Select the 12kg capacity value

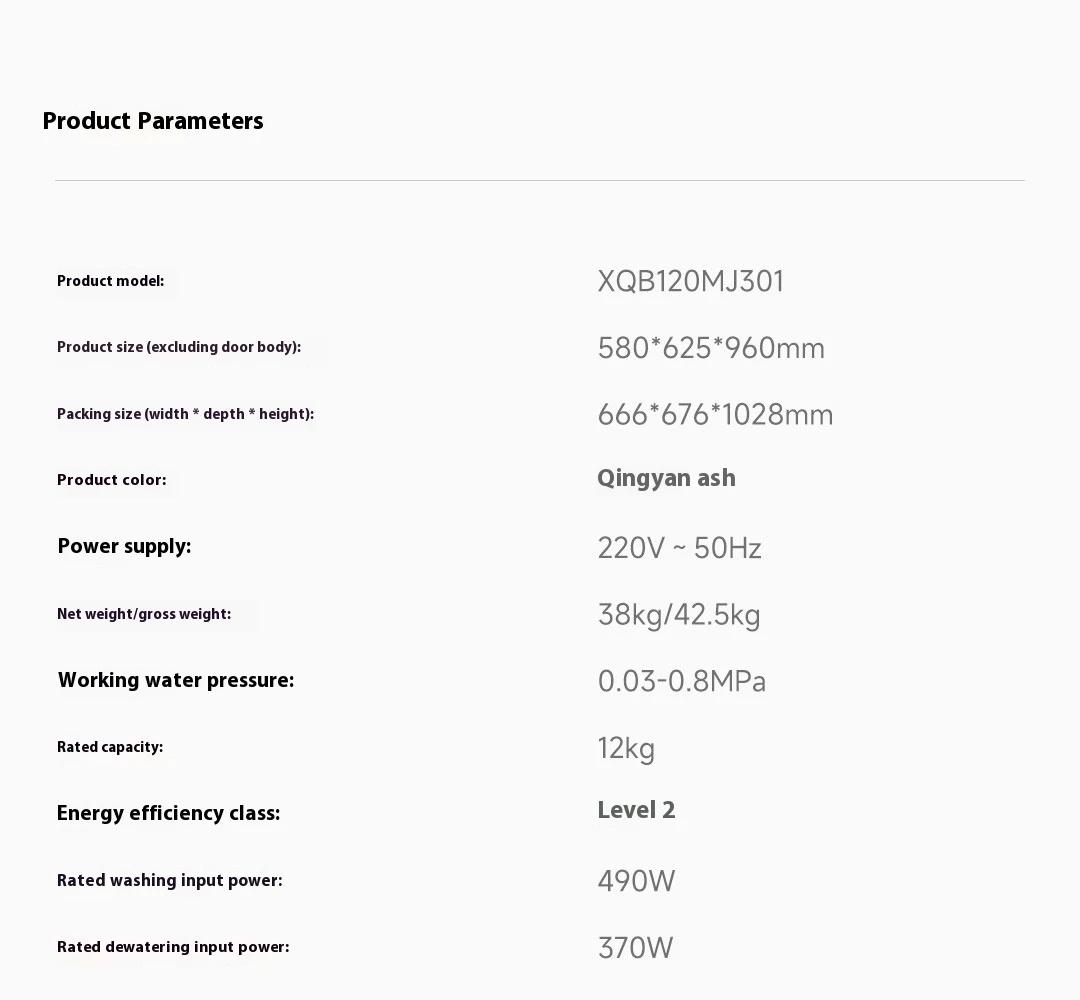[626, 748]
